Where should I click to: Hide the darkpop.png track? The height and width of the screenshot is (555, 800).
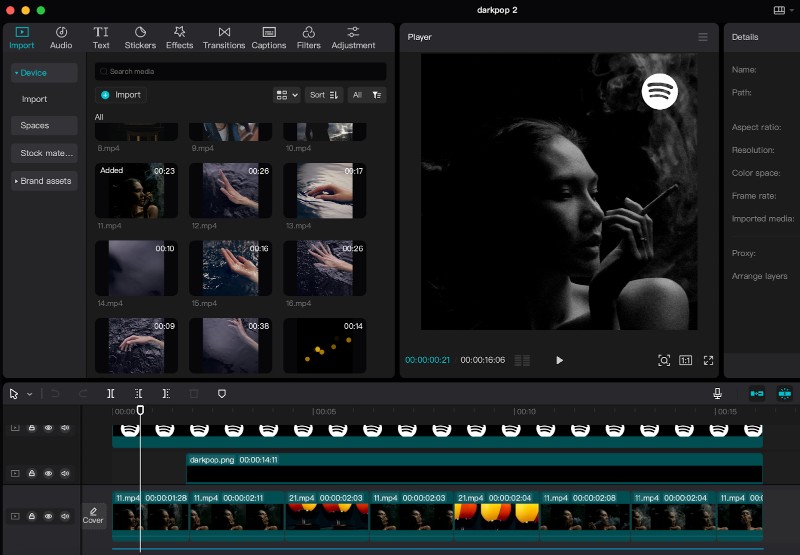click(x=48, y=473)
